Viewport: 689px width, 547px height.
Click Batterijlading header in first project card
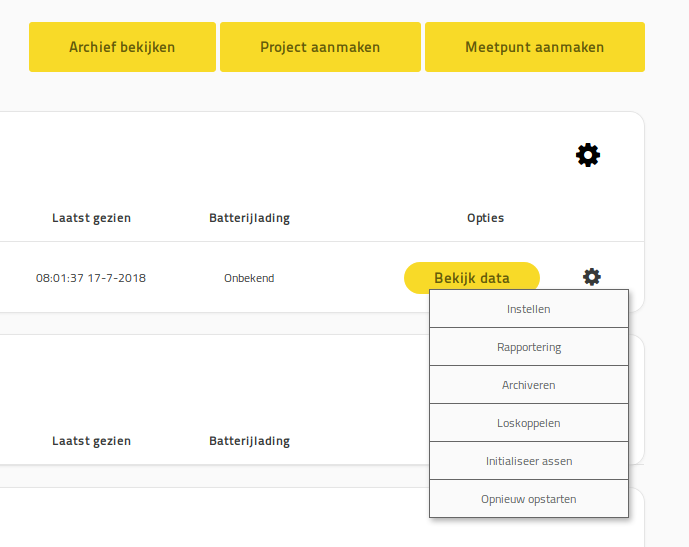tap(249, 218)
